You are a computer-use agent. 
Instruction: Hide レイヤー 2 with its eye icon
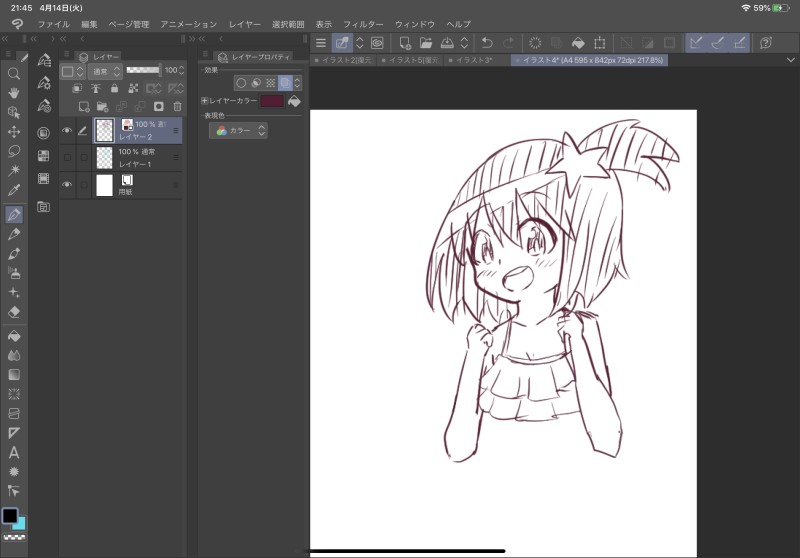coord(67,130)
